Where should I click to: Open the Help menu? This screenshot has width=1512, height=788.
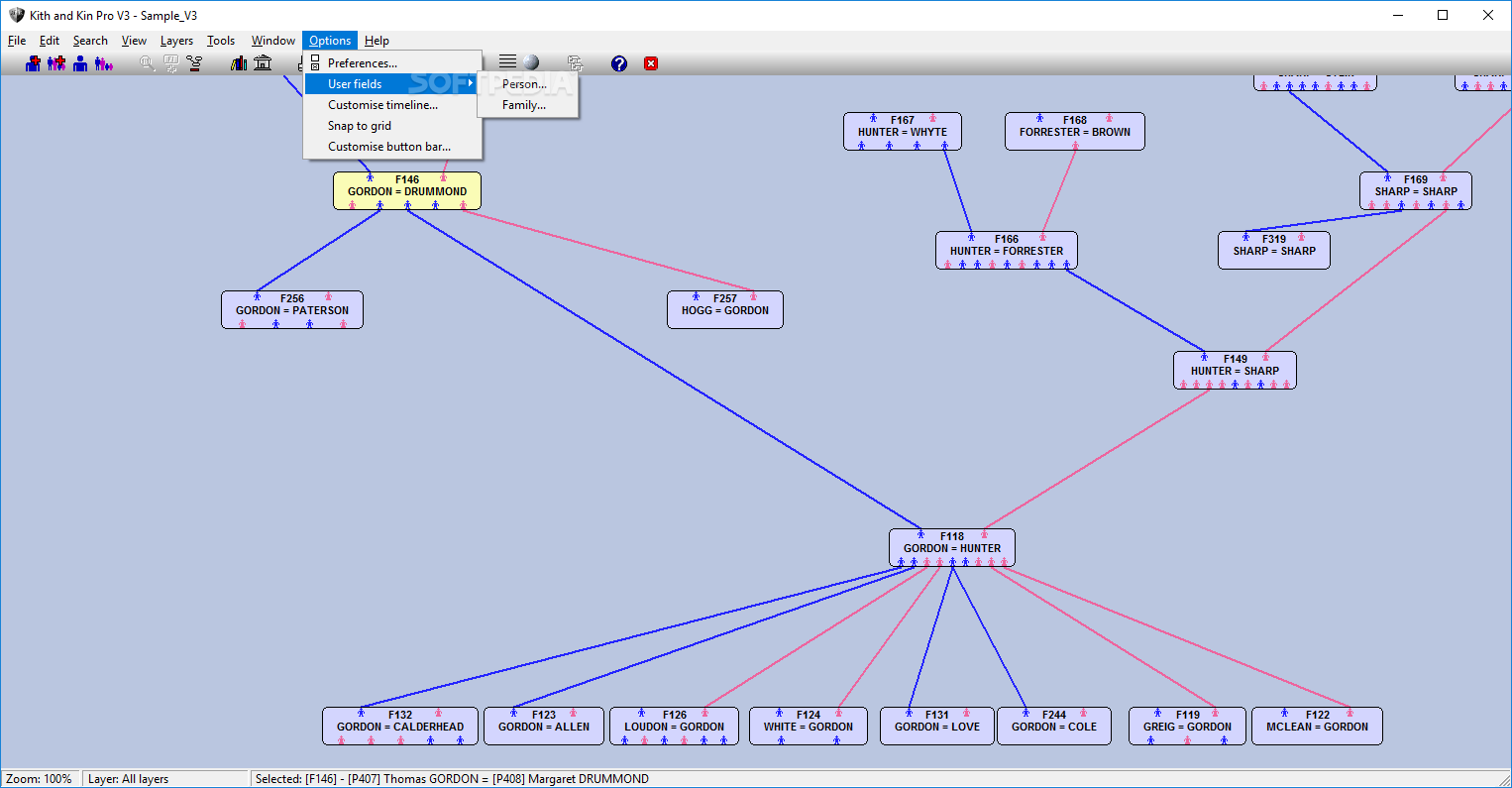point(377,41)
